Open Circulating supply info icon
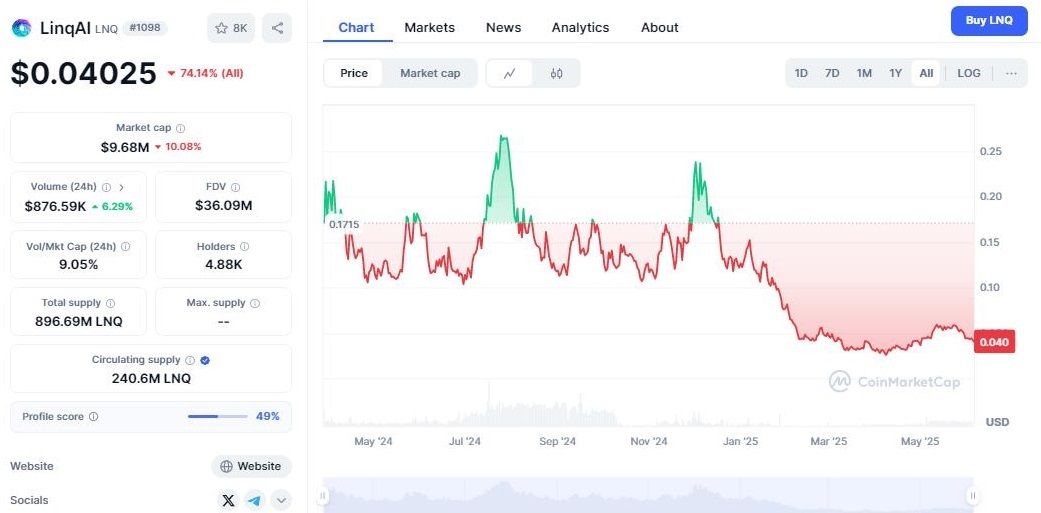 point(190,360)
